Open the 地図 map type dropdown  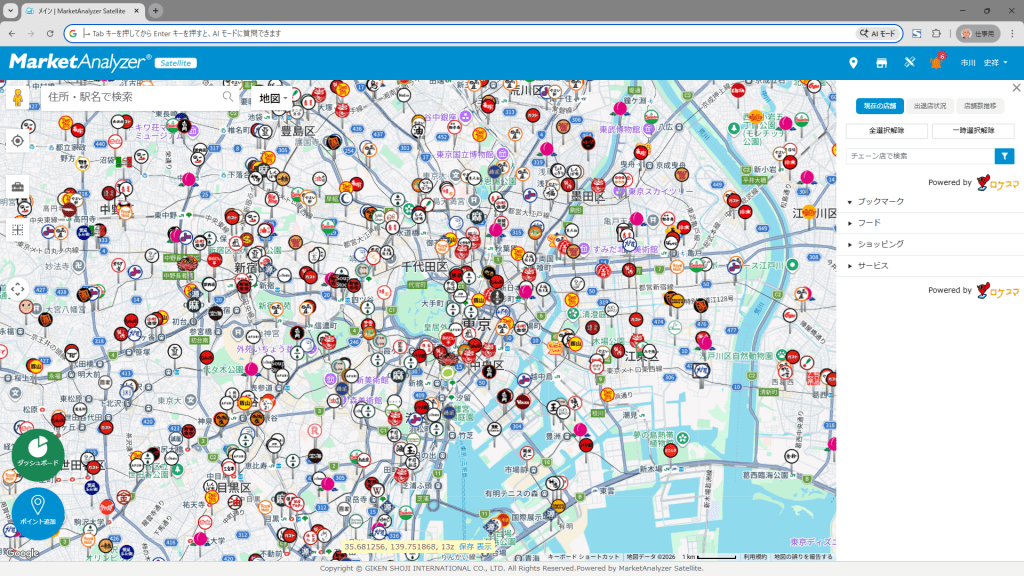pyautogui.click(x=273, y=98)
